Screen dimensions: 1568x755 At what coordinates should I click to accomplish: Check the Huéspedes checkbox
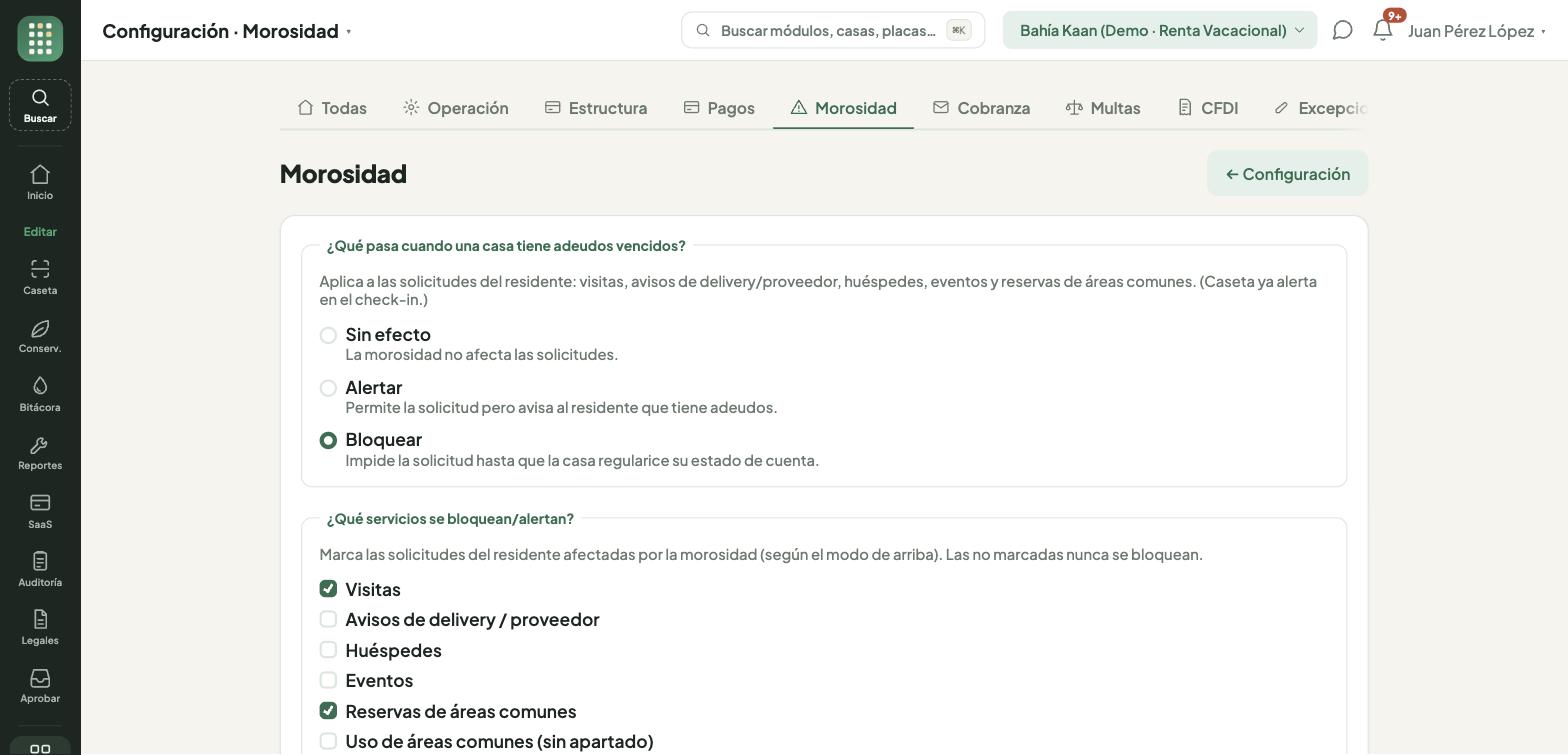click(x=328, y=650)
